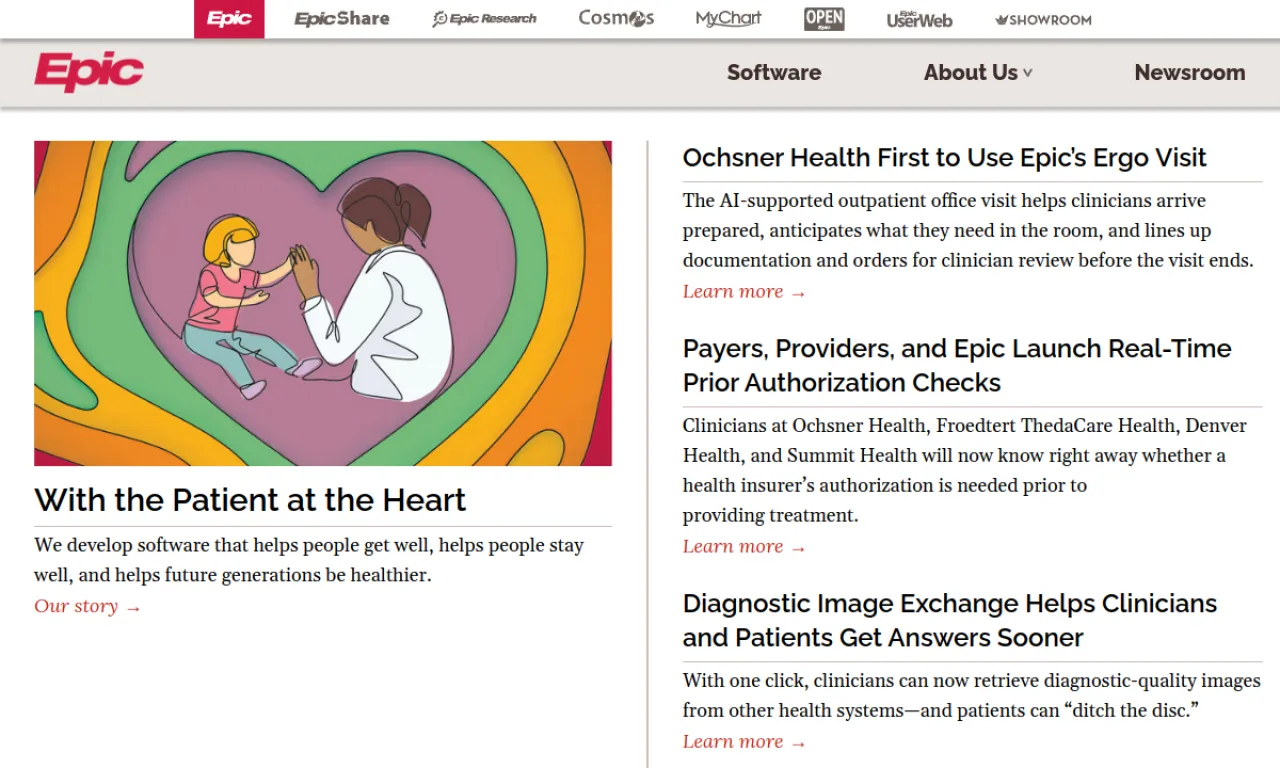Click Learn more under Ergo Visit article

tap(744, 291)
